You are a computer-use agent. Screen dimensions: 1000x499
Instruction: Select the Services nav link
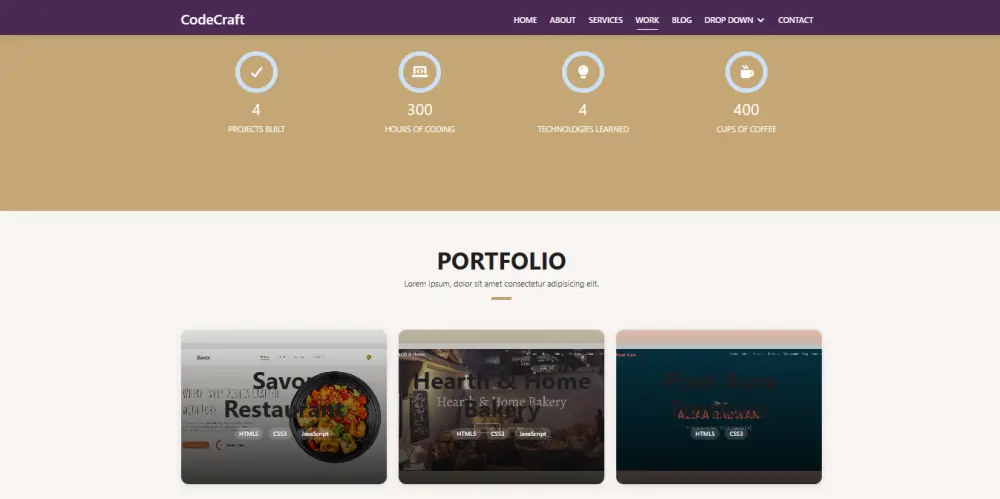coord(605,20)
